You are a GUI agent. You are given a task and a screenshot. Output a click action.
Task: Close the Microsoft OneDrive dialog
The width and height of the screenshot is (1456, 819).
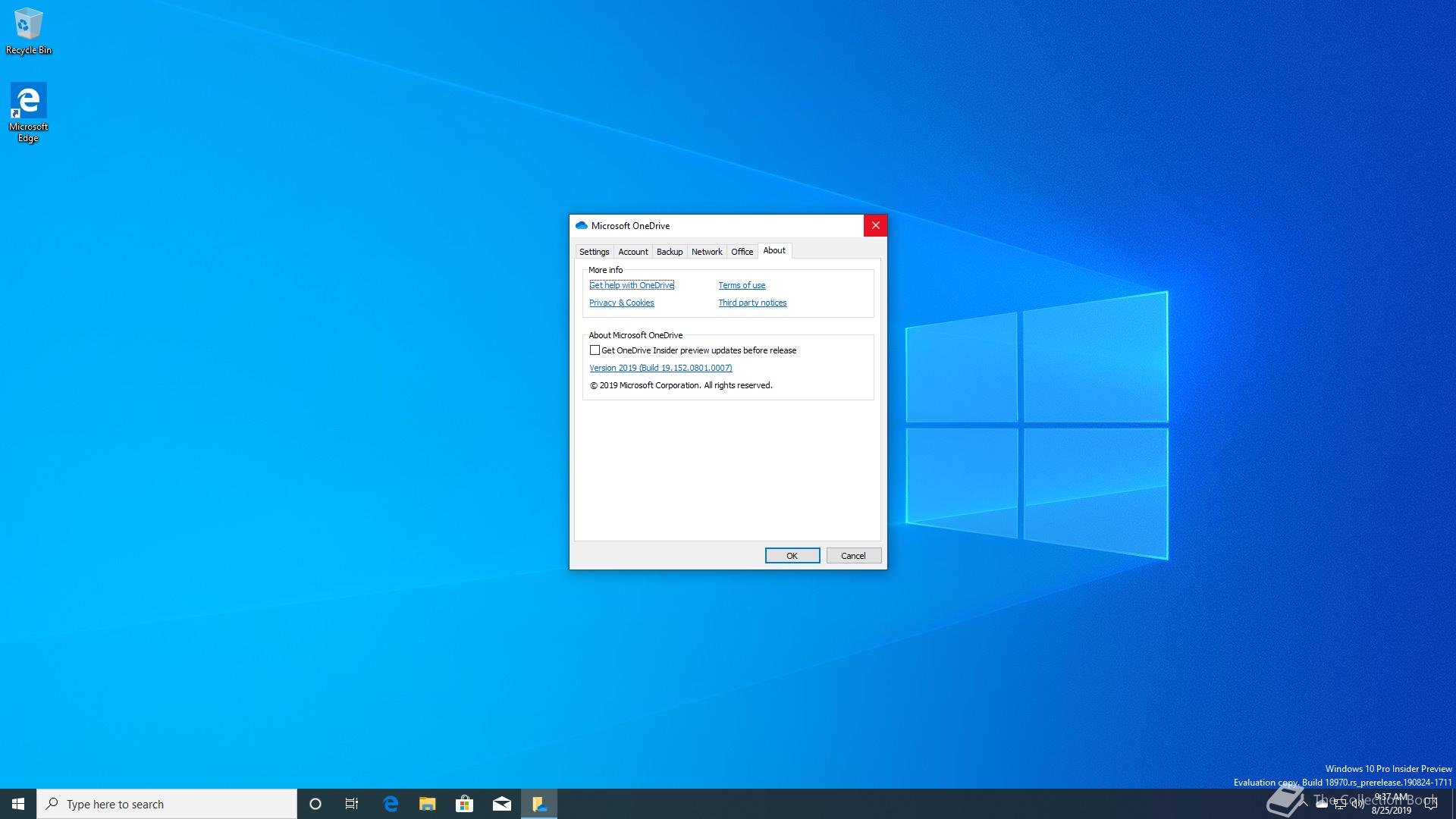875,225
